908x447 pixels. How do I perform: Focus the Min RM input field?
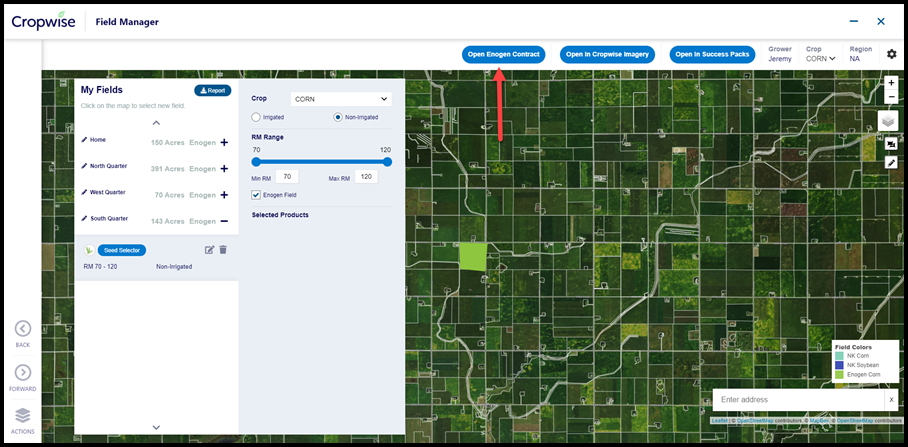[287, 177]
